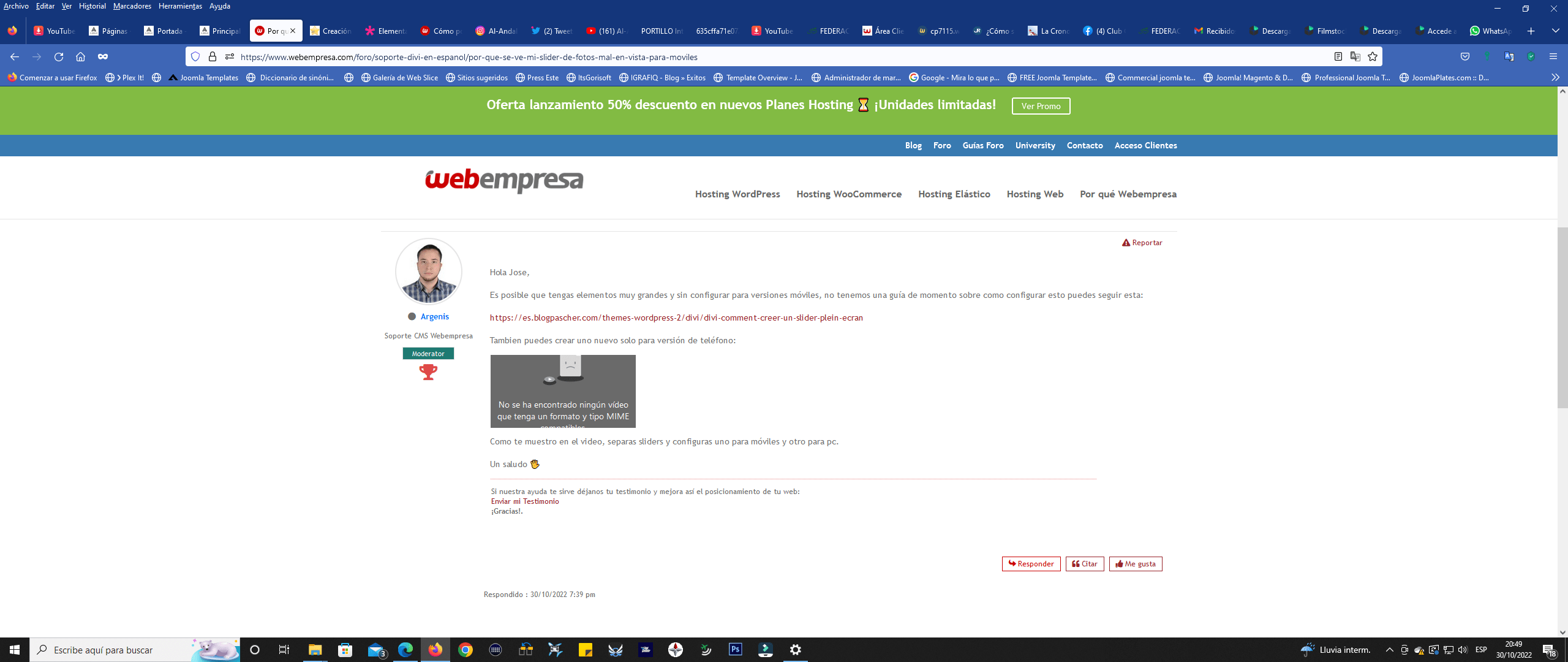The image size is (1568, 662).
Task: Show more bookmarks with the chevron
Action: (1555, 77)
